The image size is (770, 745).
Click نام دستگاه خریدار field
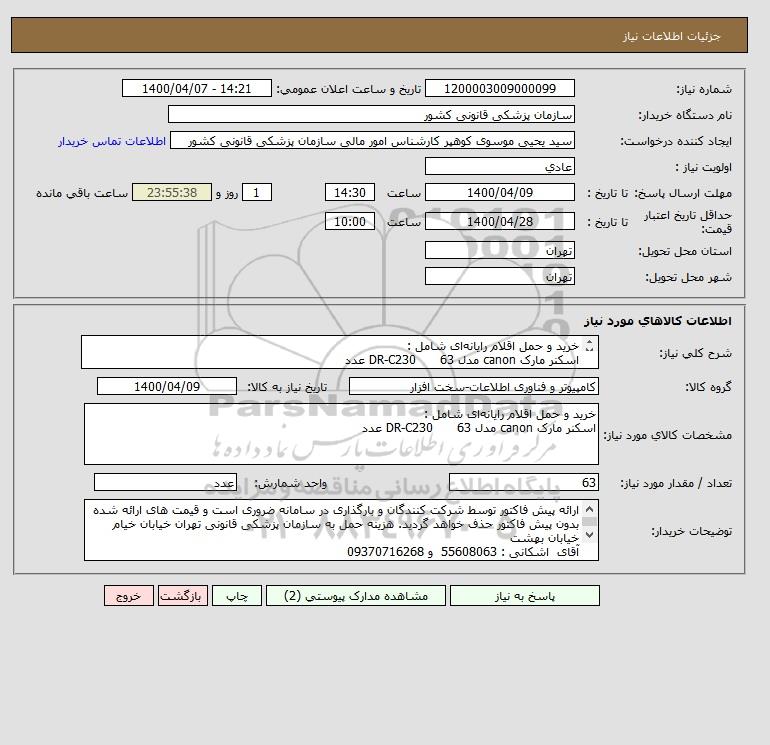371,114
